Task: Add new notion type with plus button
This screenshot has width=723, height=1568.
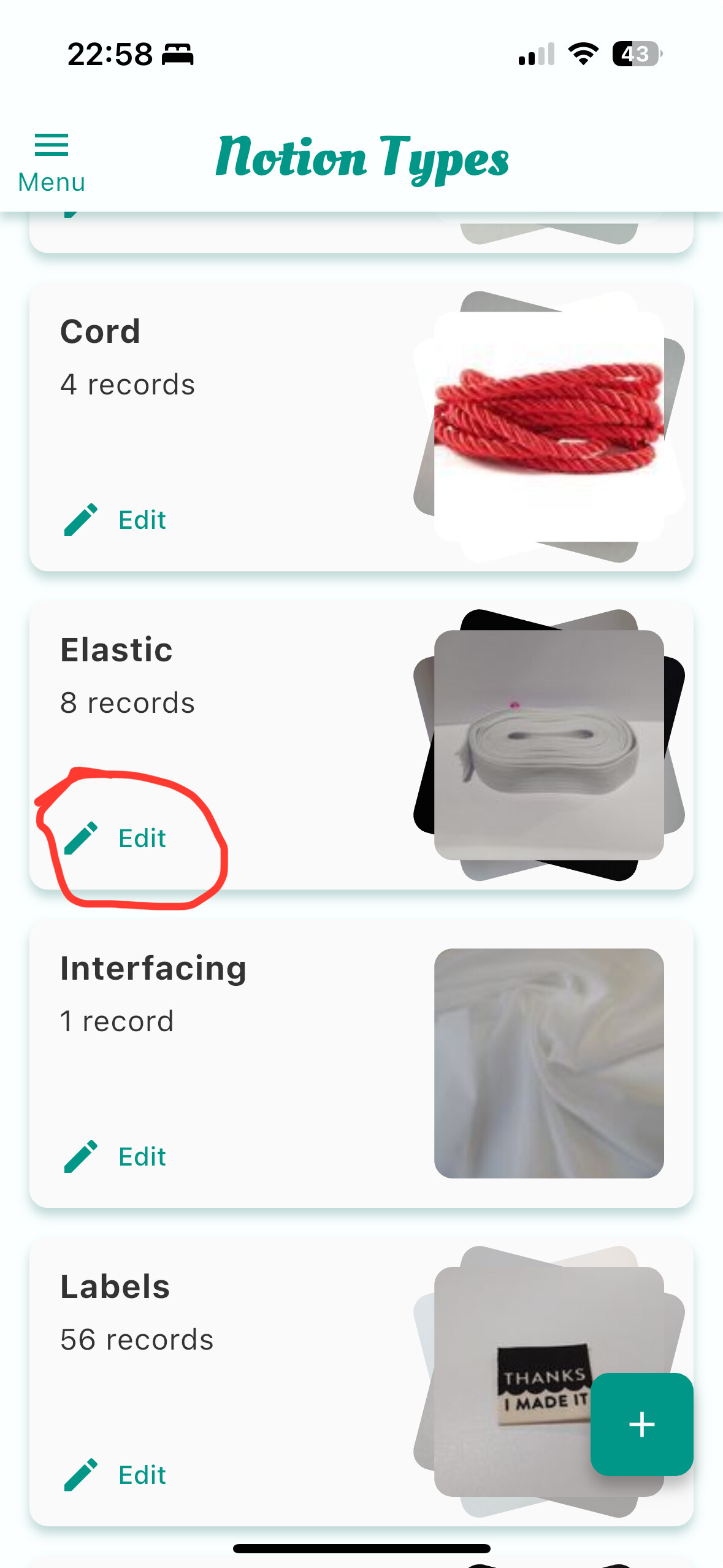Action: (x=641, y=1424)
